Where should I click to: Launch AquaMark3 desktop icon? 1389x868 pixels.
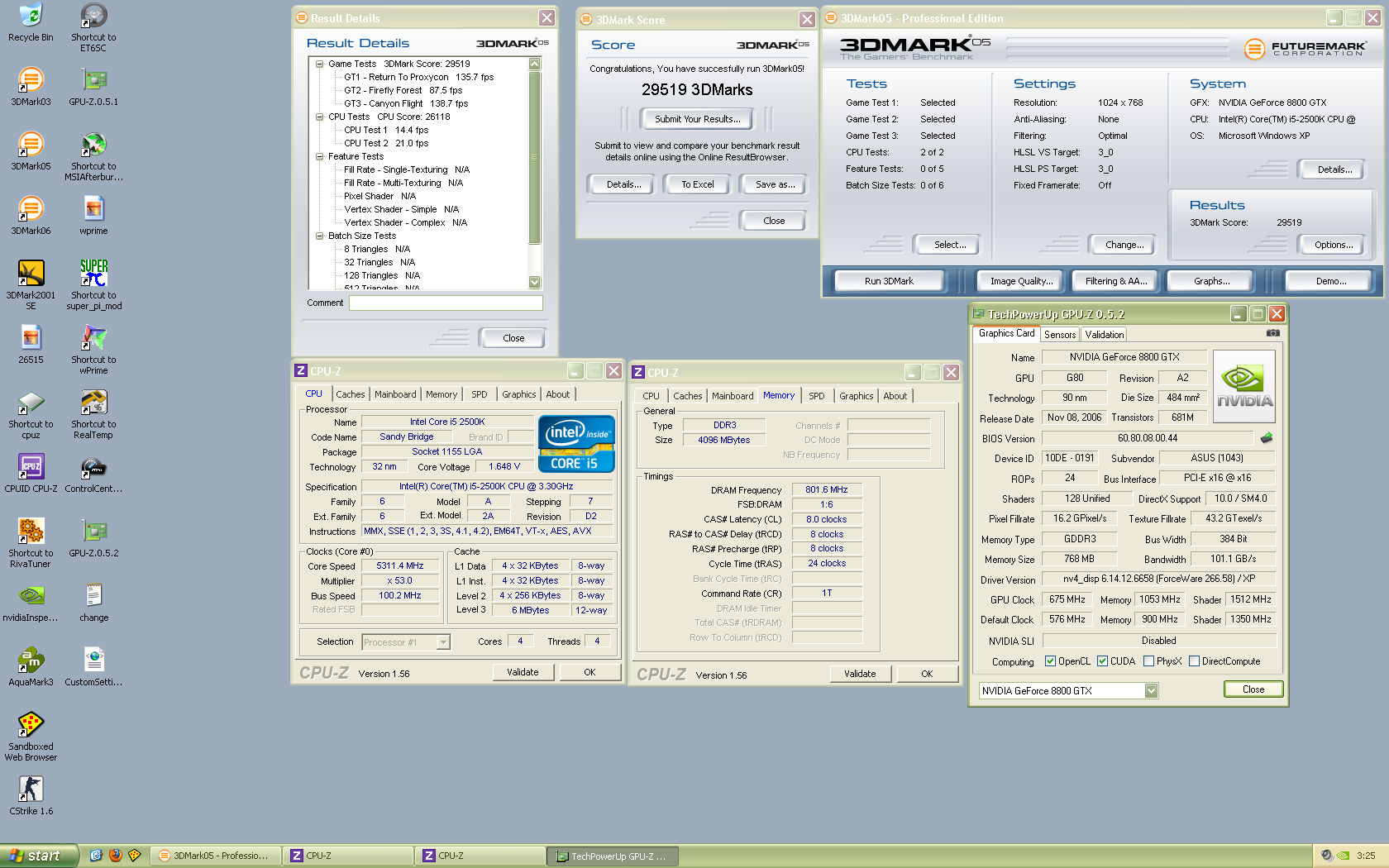tap(31, 666)
